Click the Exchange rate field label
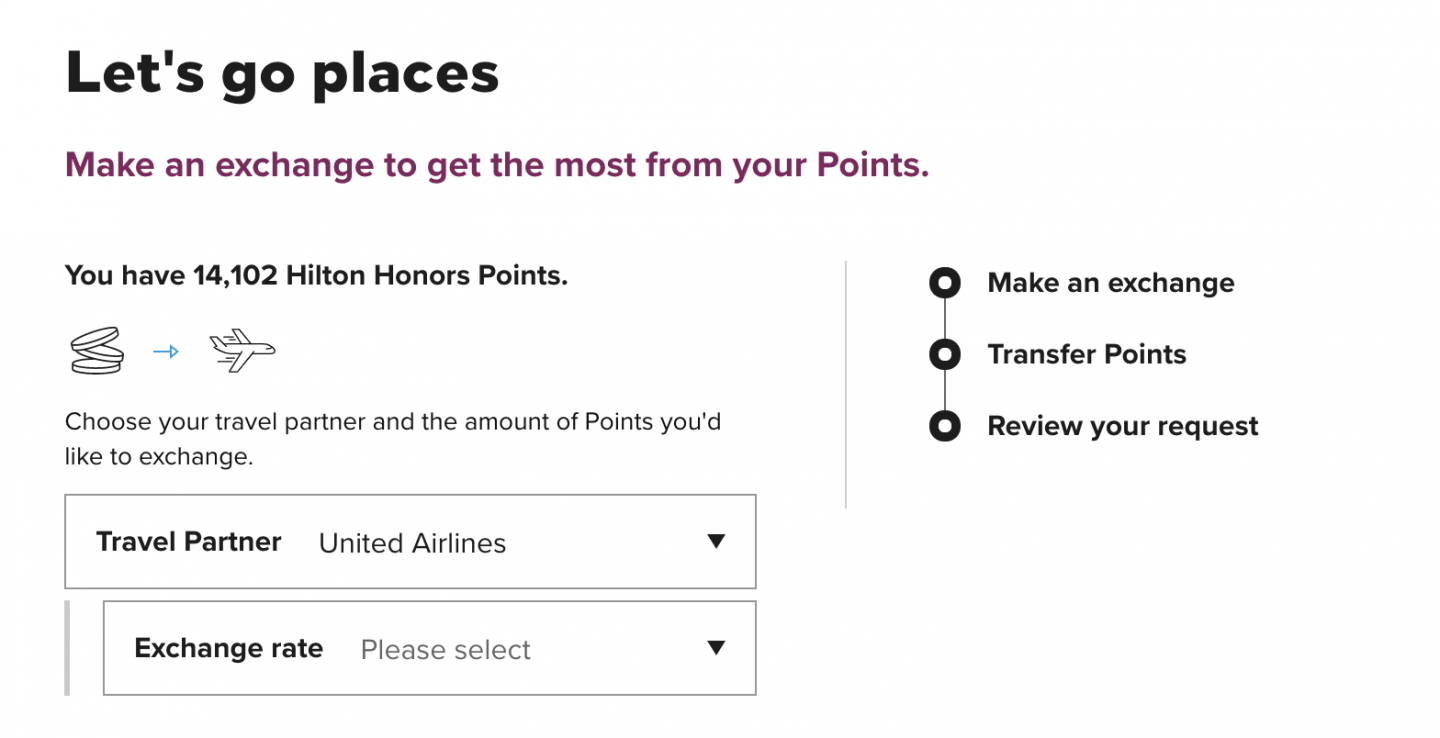Image resolution: width=1440 pixels, height=738 pixels. click(228, 648)
